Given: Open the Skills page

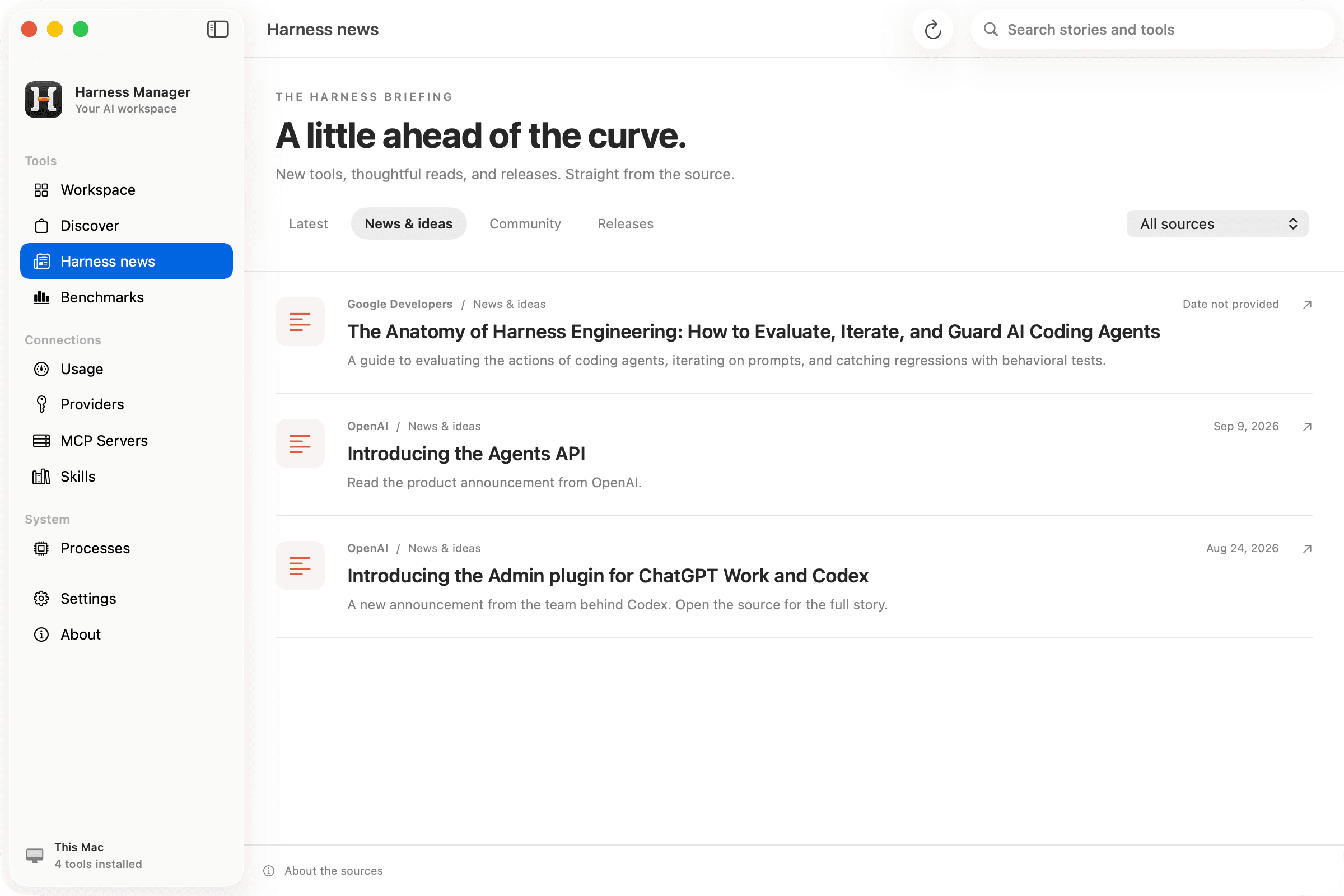Looking at the screenshot, I should (x=127, y=477).
